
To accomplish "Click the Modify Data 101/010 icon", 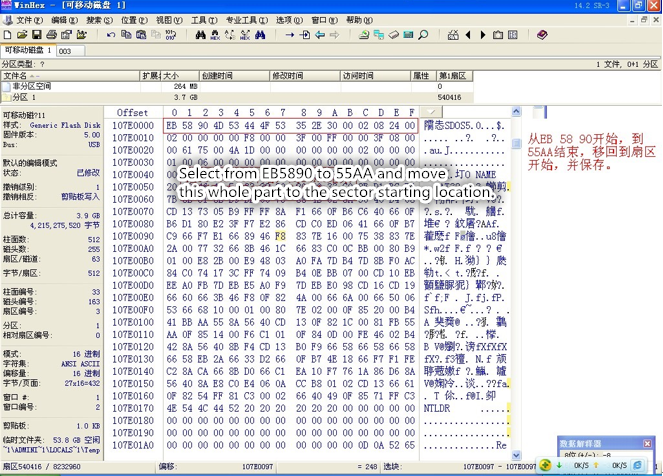I will tap(171, 35).
